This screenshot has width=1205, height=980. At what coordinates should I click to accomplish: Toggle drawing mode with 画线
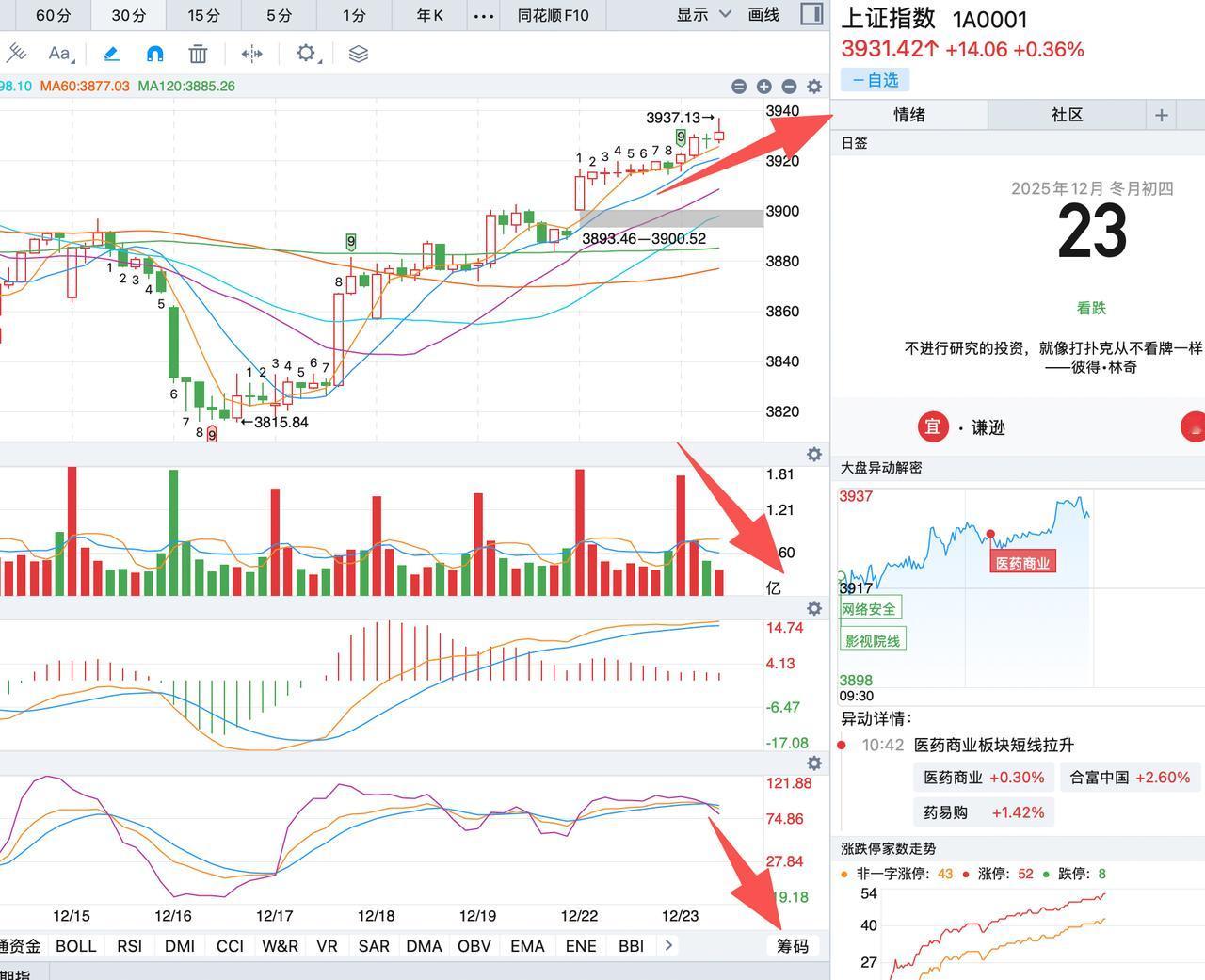tap(763, 16)
